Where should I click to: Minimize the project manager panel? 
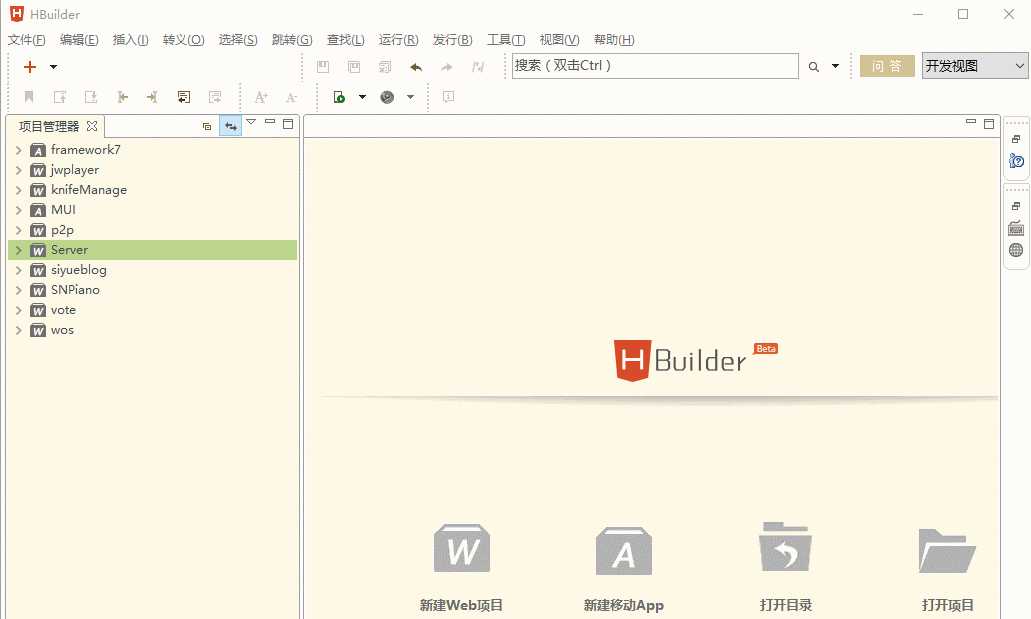270,122
